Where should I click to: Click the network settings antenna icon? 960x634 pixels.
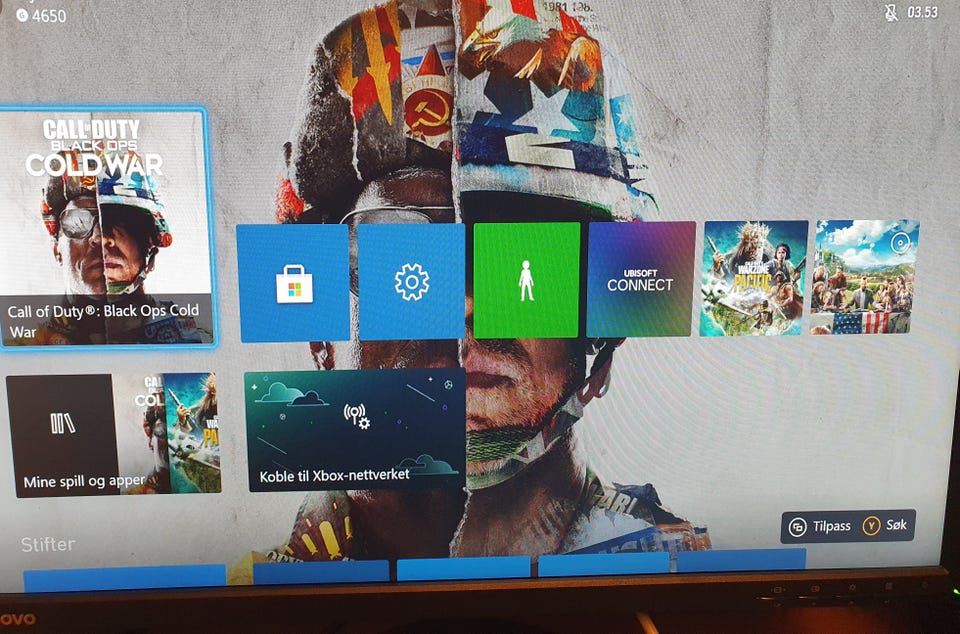tap(356, 416)
